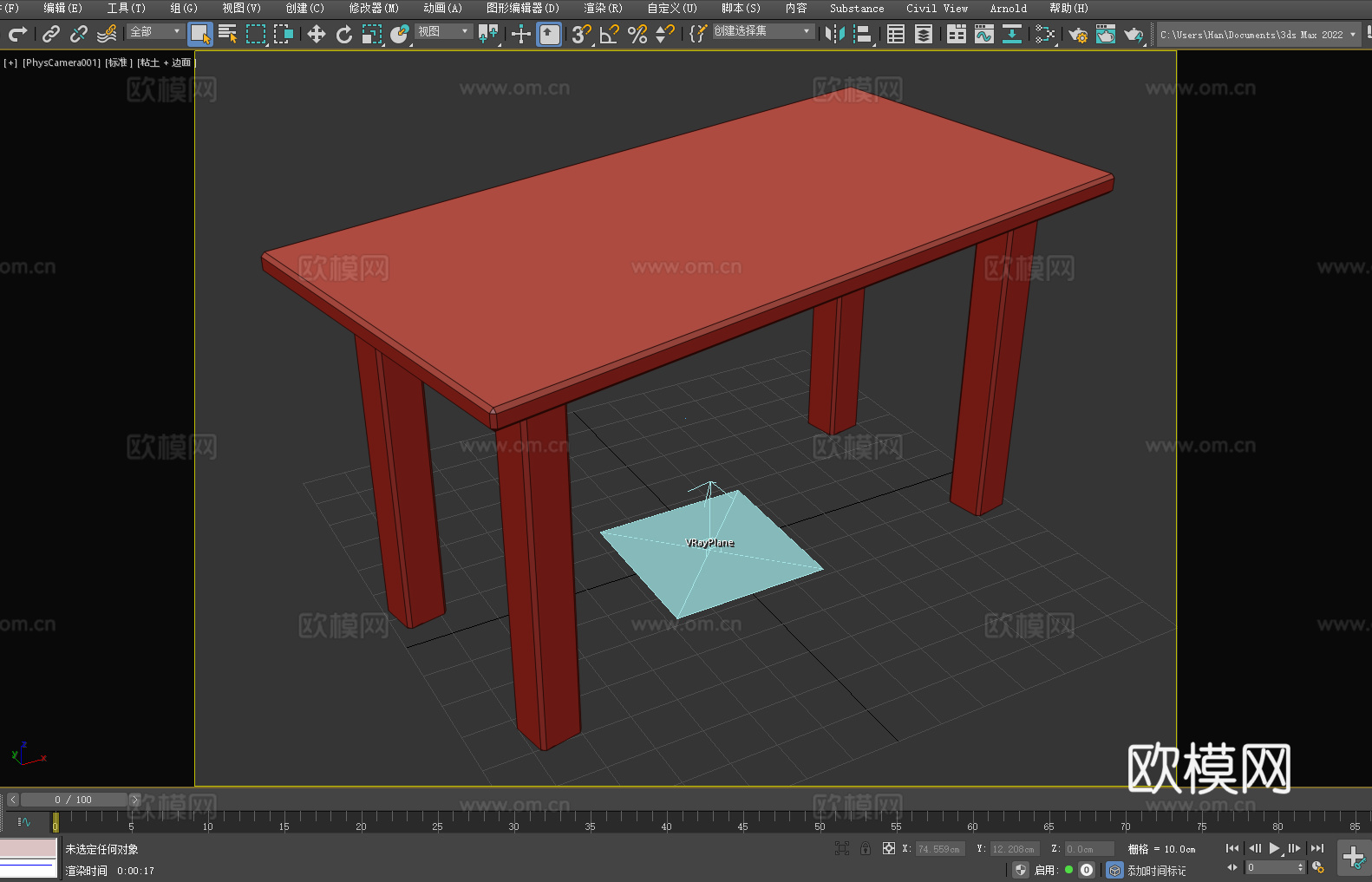Screen dimensions: 1372x882
Task: Click the 0 / 100 time slider
Action: (74, 800)
